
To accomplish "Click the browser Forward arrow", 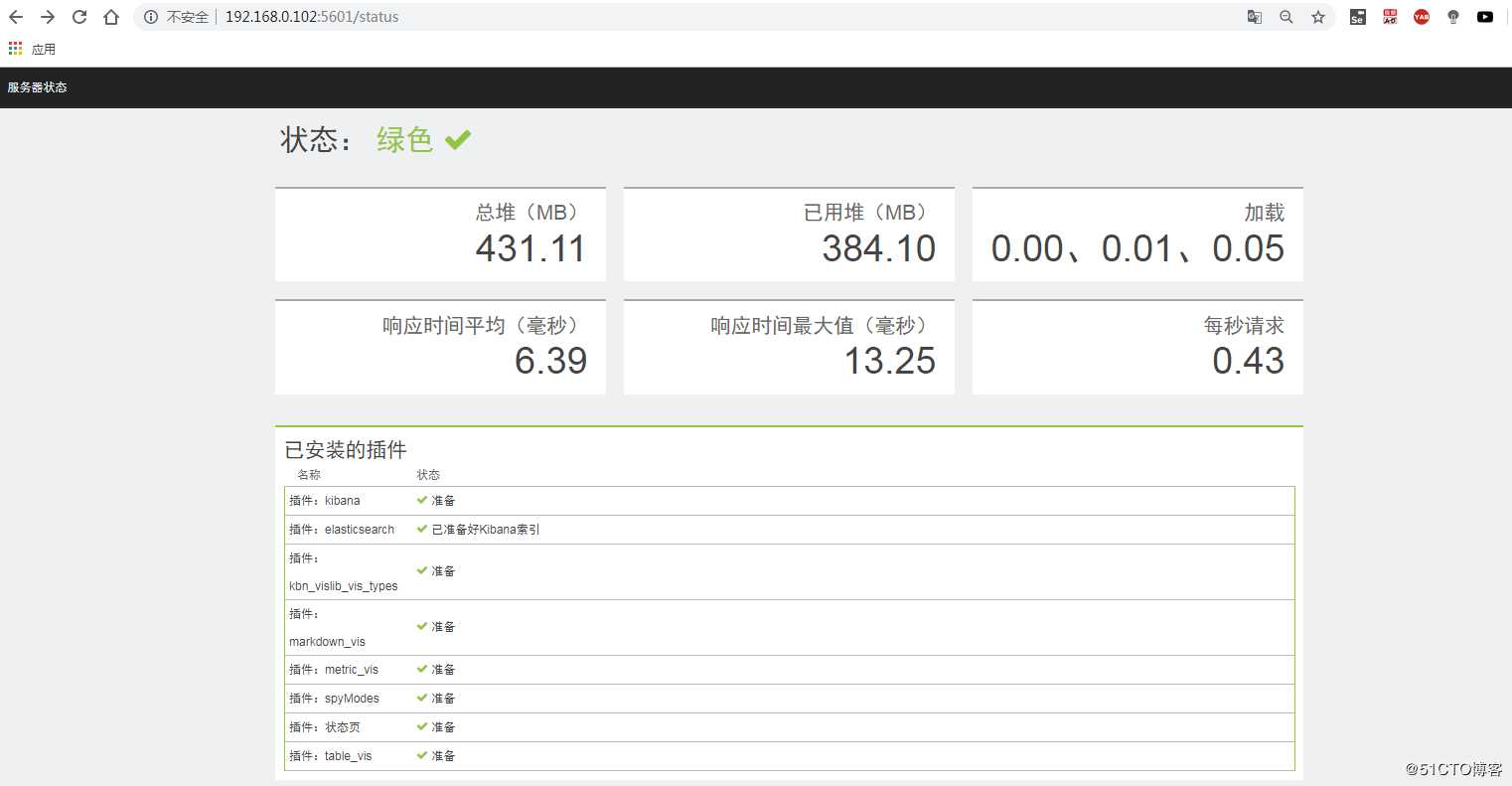I will coord(48,17).
